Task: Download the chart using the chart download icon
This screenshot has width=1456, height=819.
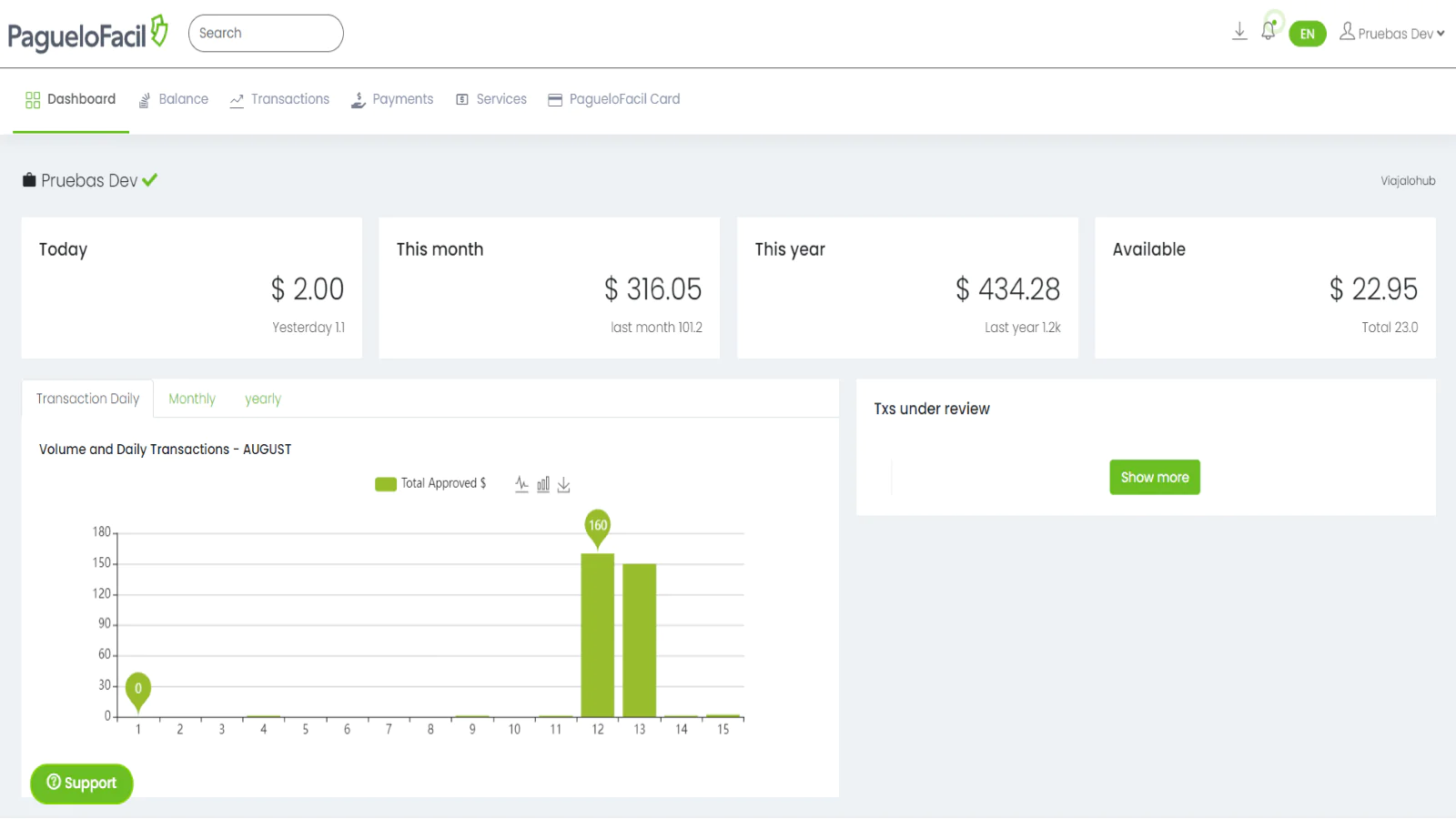Action: click(x=564, y=484)
